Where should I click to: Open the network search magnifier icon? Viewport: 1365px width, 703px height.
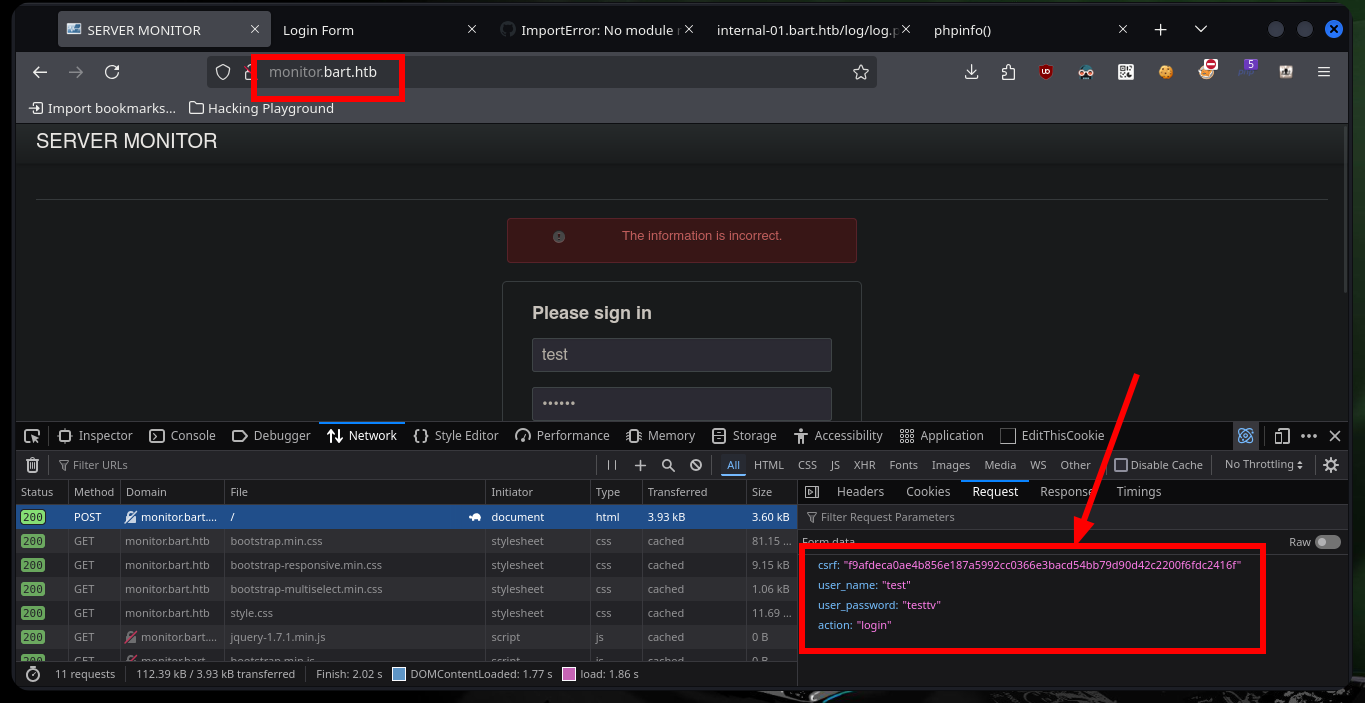click(x=668, y=465)
